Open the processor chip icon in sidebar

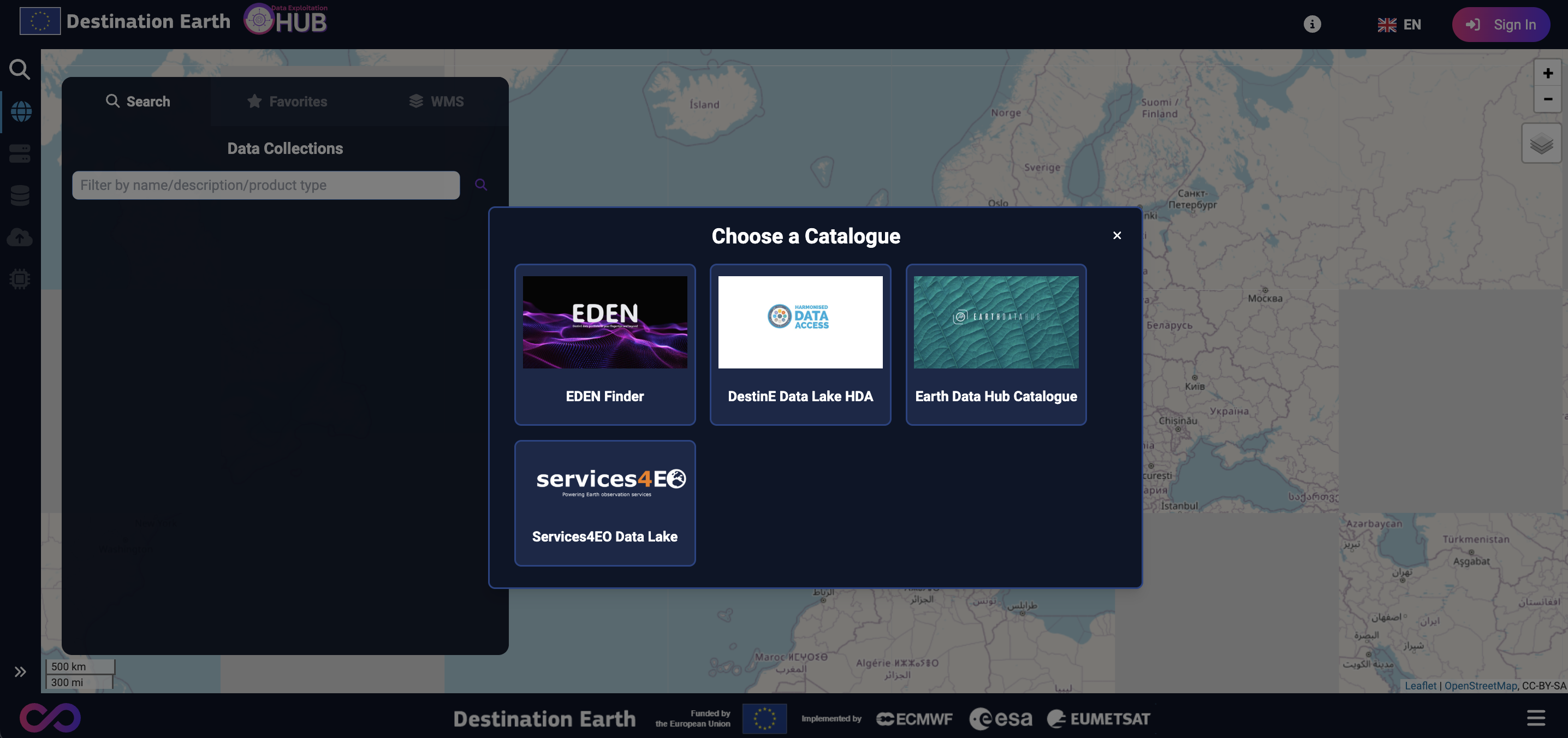pyautogui.click(x=20, y=279)
